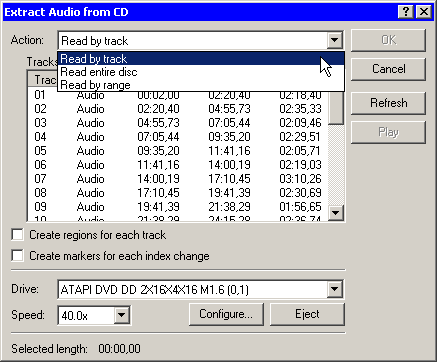Select track 09 row
The width and height of the screenshot is (437, 362).
pos(178,207)
